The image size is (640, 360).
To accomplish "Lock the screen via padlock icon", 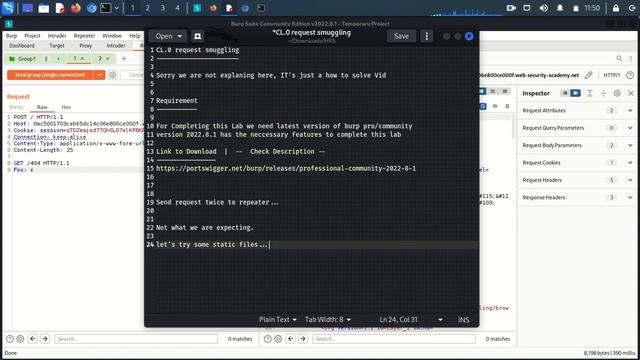I will 616,8.
